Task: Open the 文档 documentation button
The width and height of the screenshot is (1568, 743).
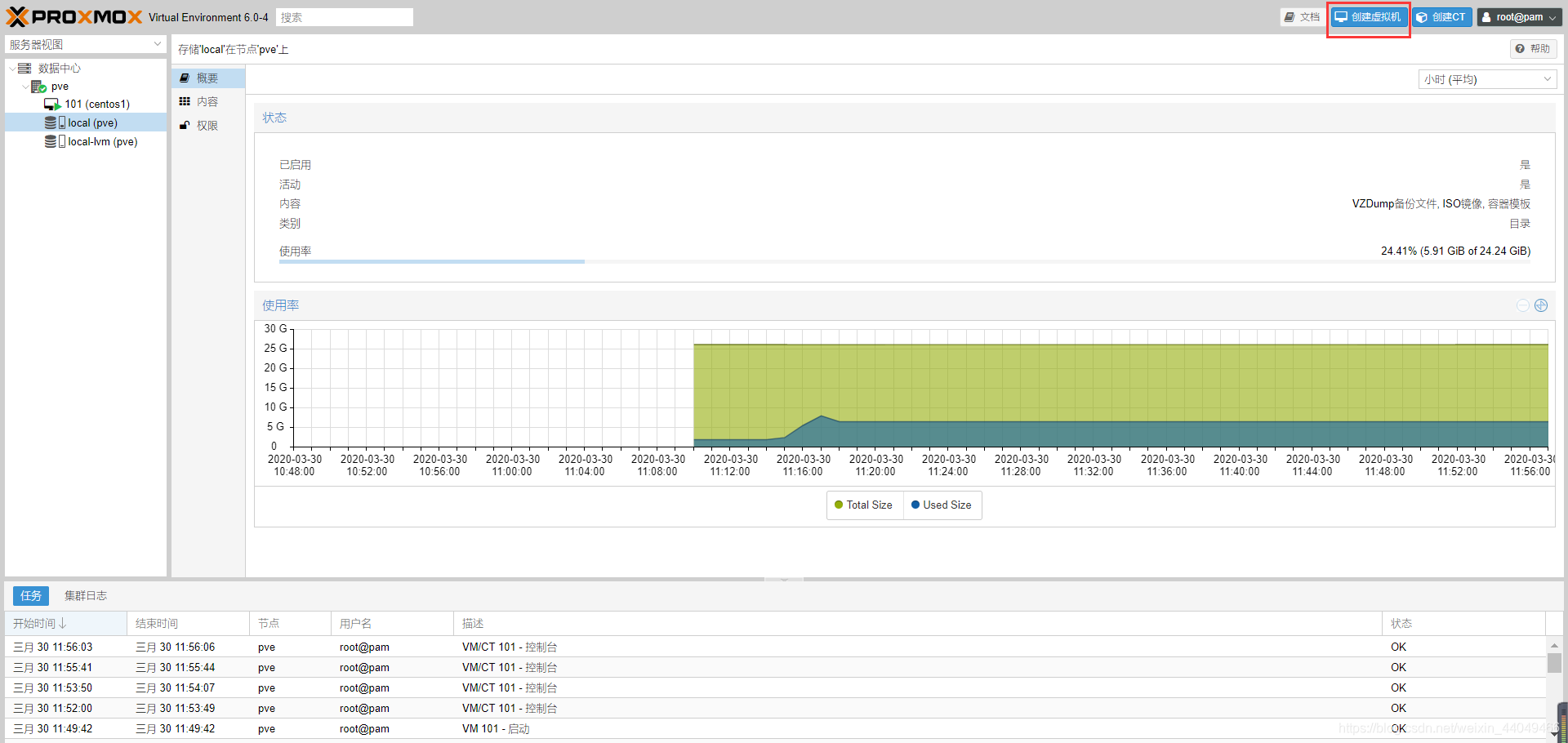Action: click(1302, 17)
